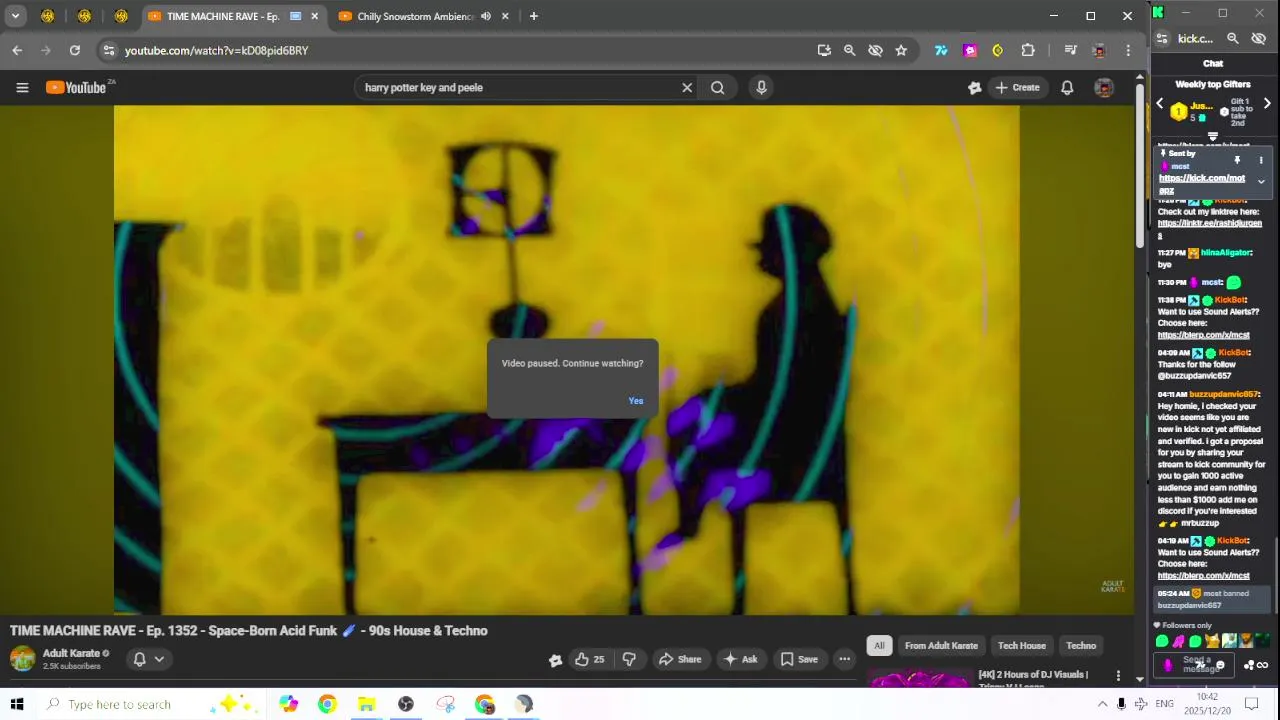The image size is (1280, 720).
Task: Expand the pinned kick.com message chevron
Action: click(x=1261, y=182)
